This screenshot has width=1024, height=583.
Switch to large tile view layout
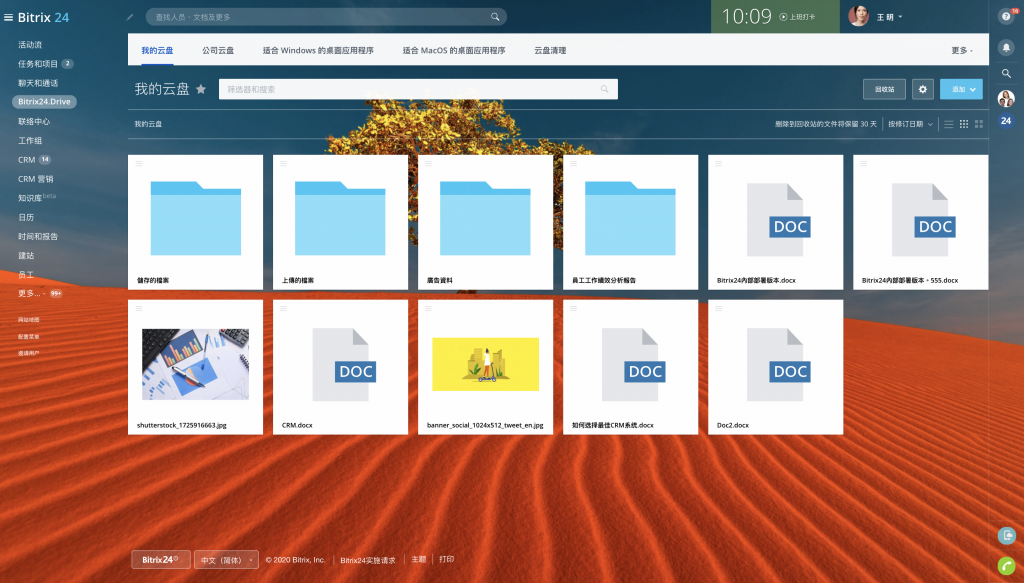(978, 124)
